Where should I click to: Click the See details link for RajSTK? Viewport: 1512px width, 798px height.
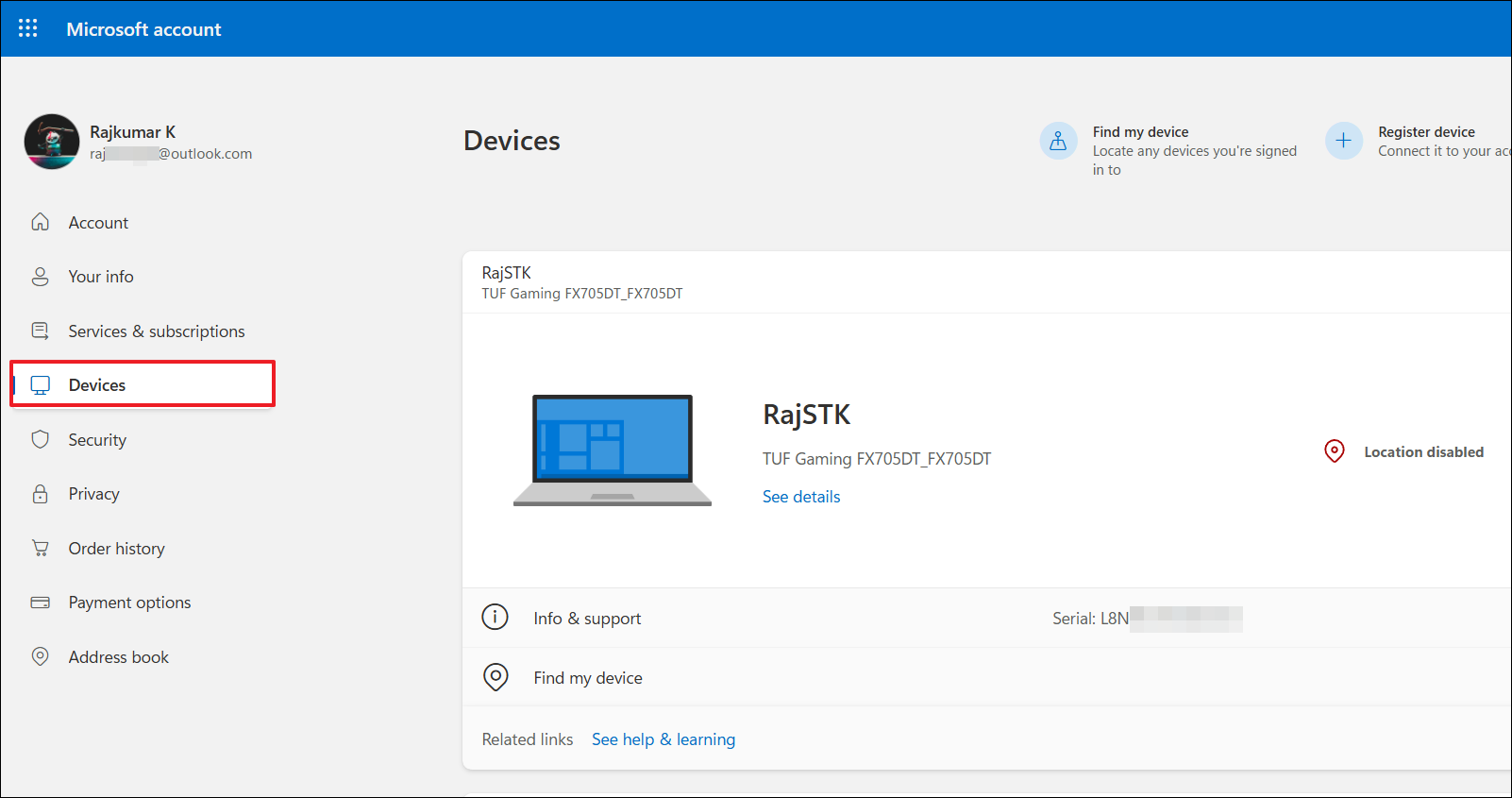[800, 497]
